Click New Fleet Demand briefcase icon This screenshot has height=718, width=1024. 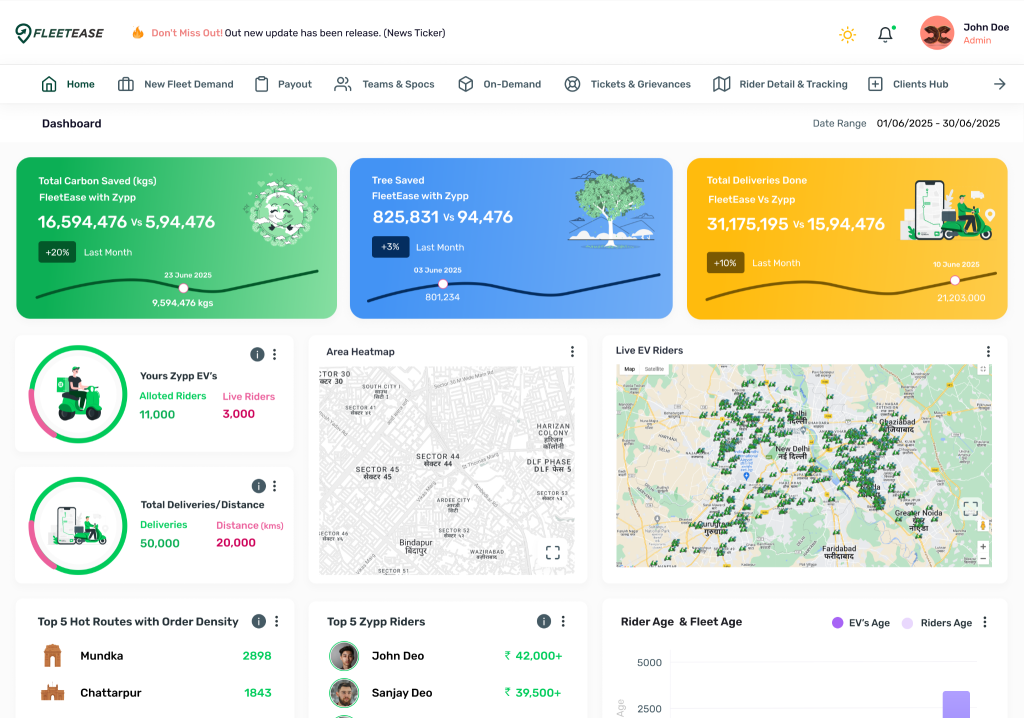click(125, 84)
